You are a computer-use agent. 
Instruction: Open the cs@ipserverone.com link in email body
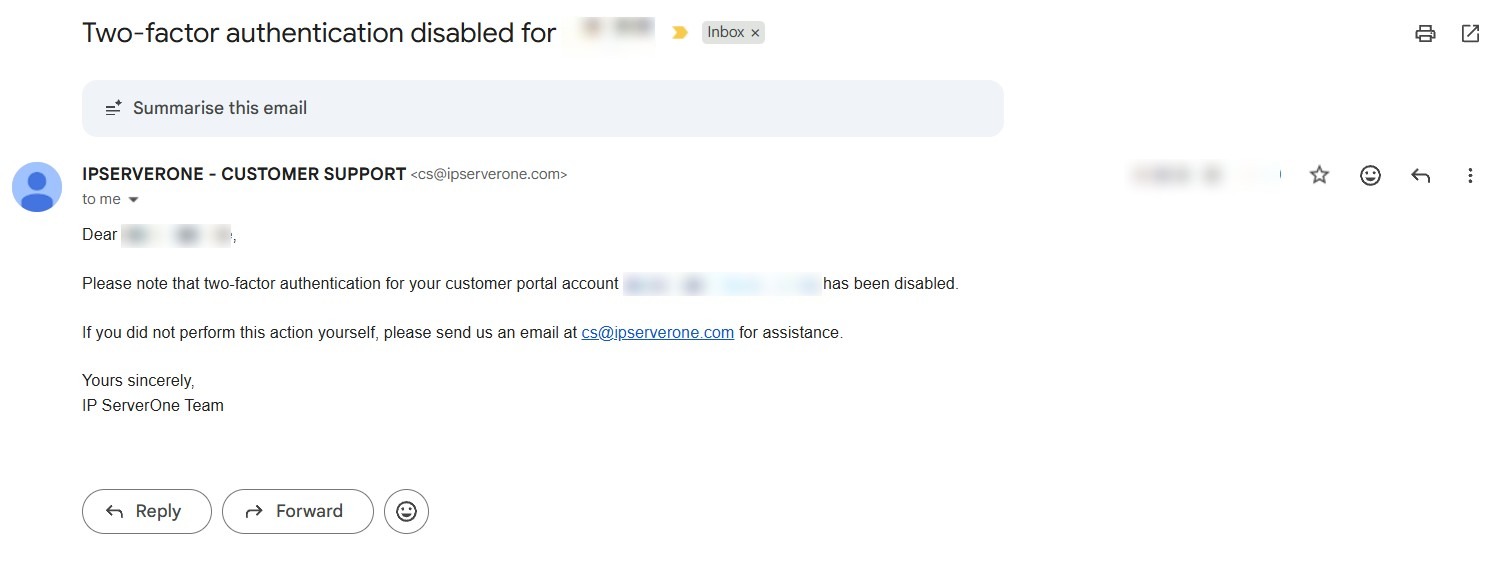tap(657, 332)
